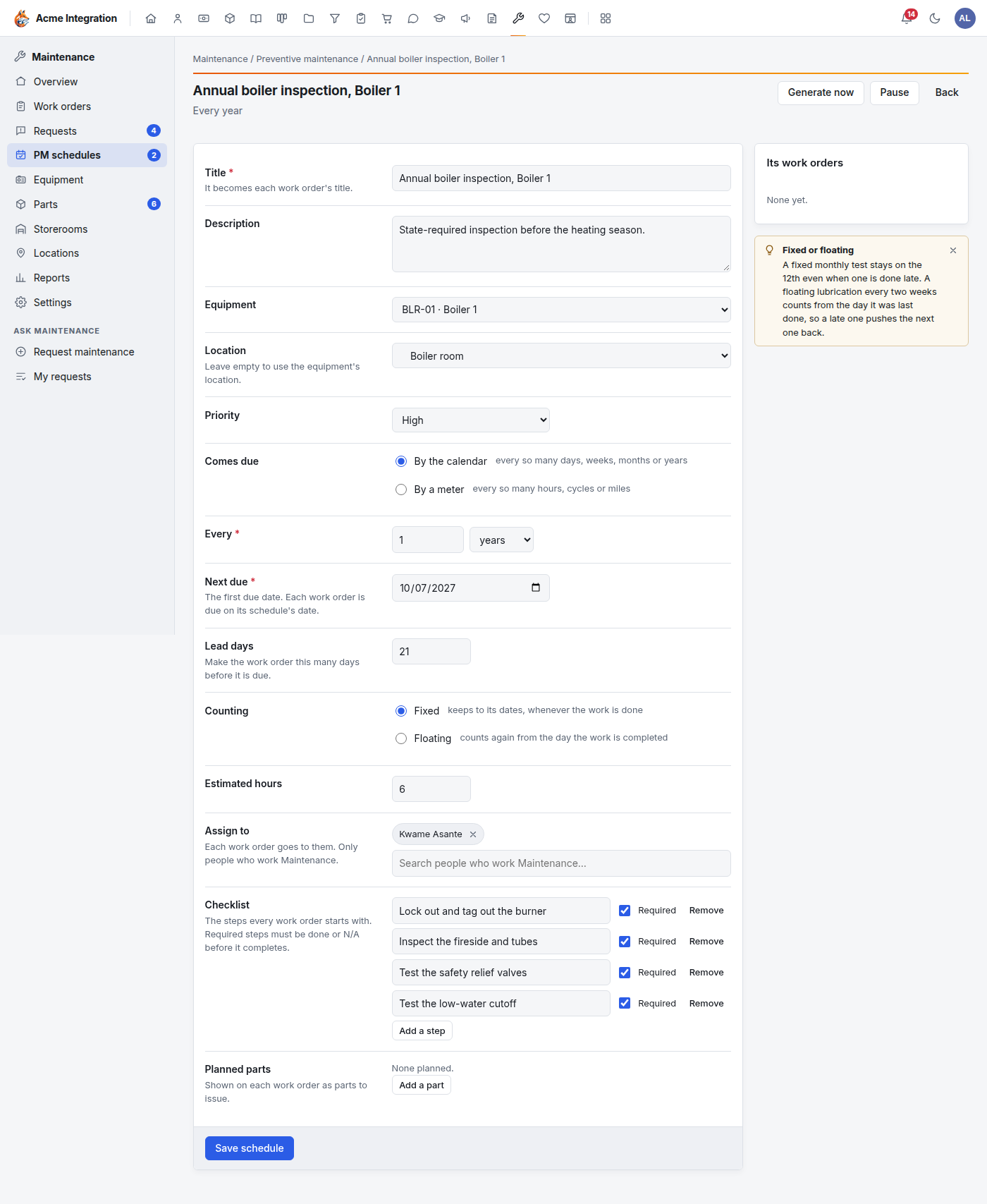This screenshot has width=987, height=1204.
Task: Click the heart icon in top bar
Action: (x=544, y=18)
